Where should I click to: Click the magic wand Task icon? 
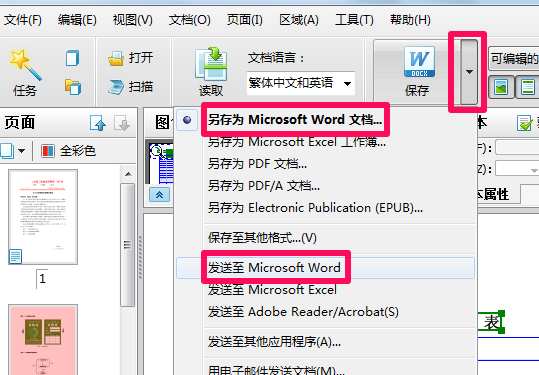[25, 65]
